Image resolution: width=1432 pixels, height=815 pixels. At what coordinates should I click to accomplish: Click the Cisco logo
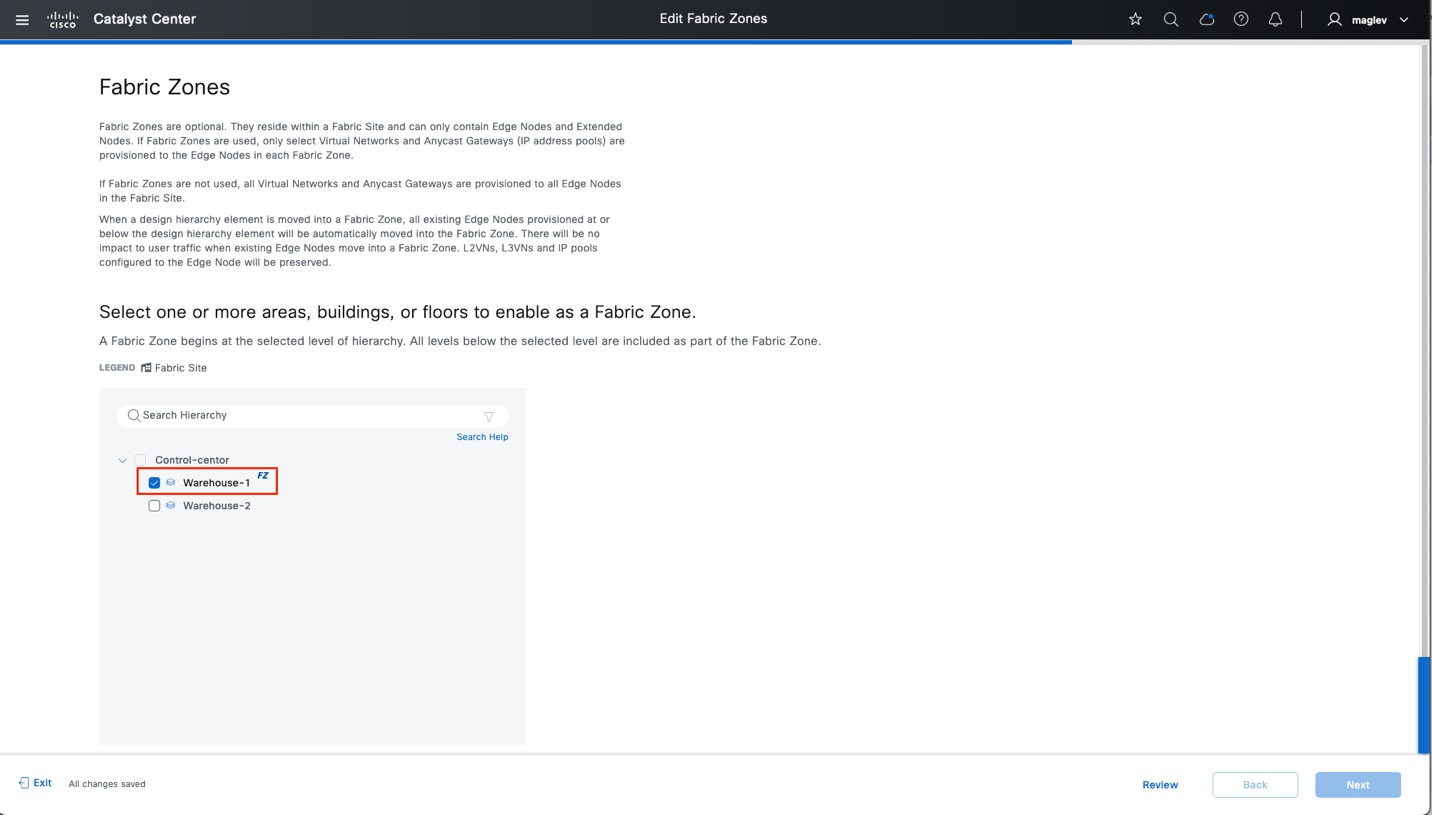[x=61, y=19]
